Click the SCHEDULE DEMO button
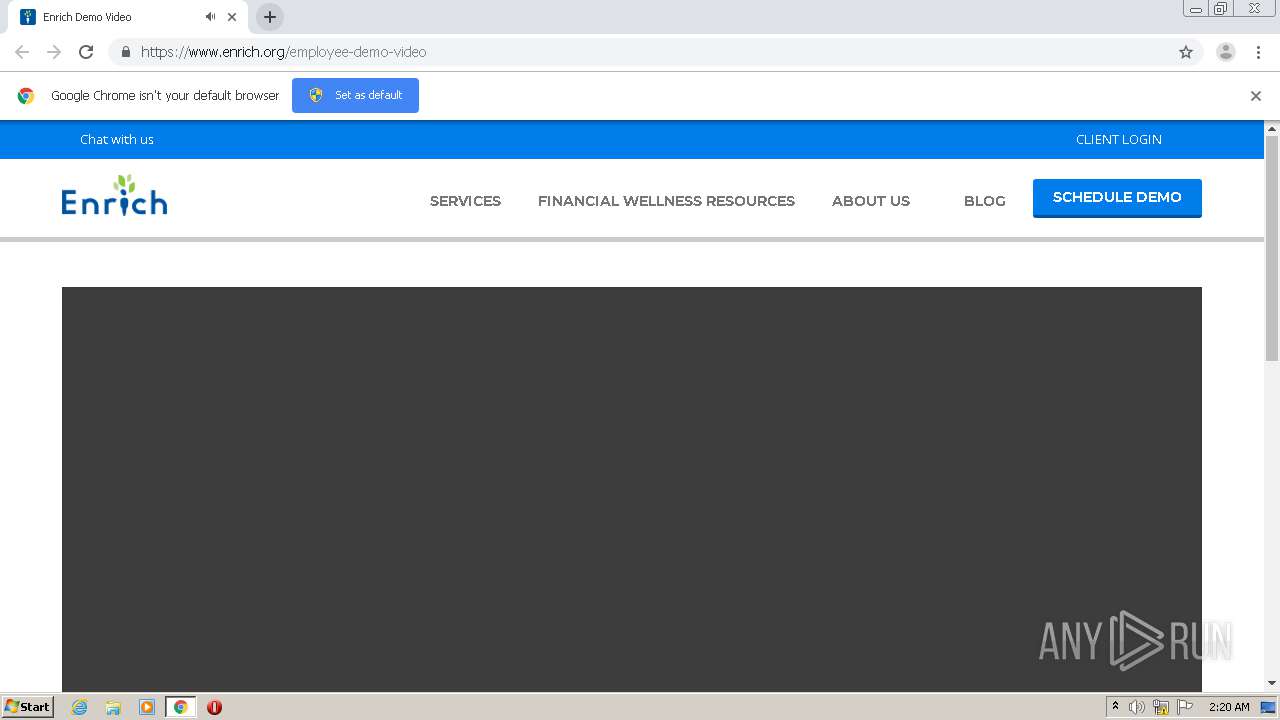This screenshot has width=1280, height=720. 1117,198
